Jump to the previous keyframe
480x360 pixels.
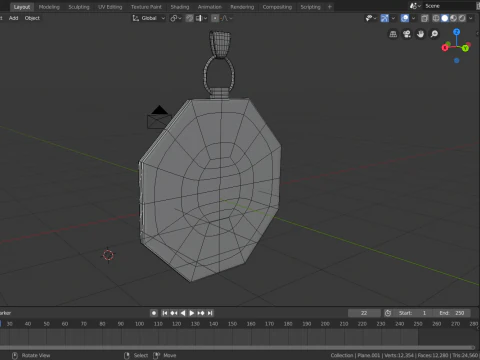pos(174,313)
